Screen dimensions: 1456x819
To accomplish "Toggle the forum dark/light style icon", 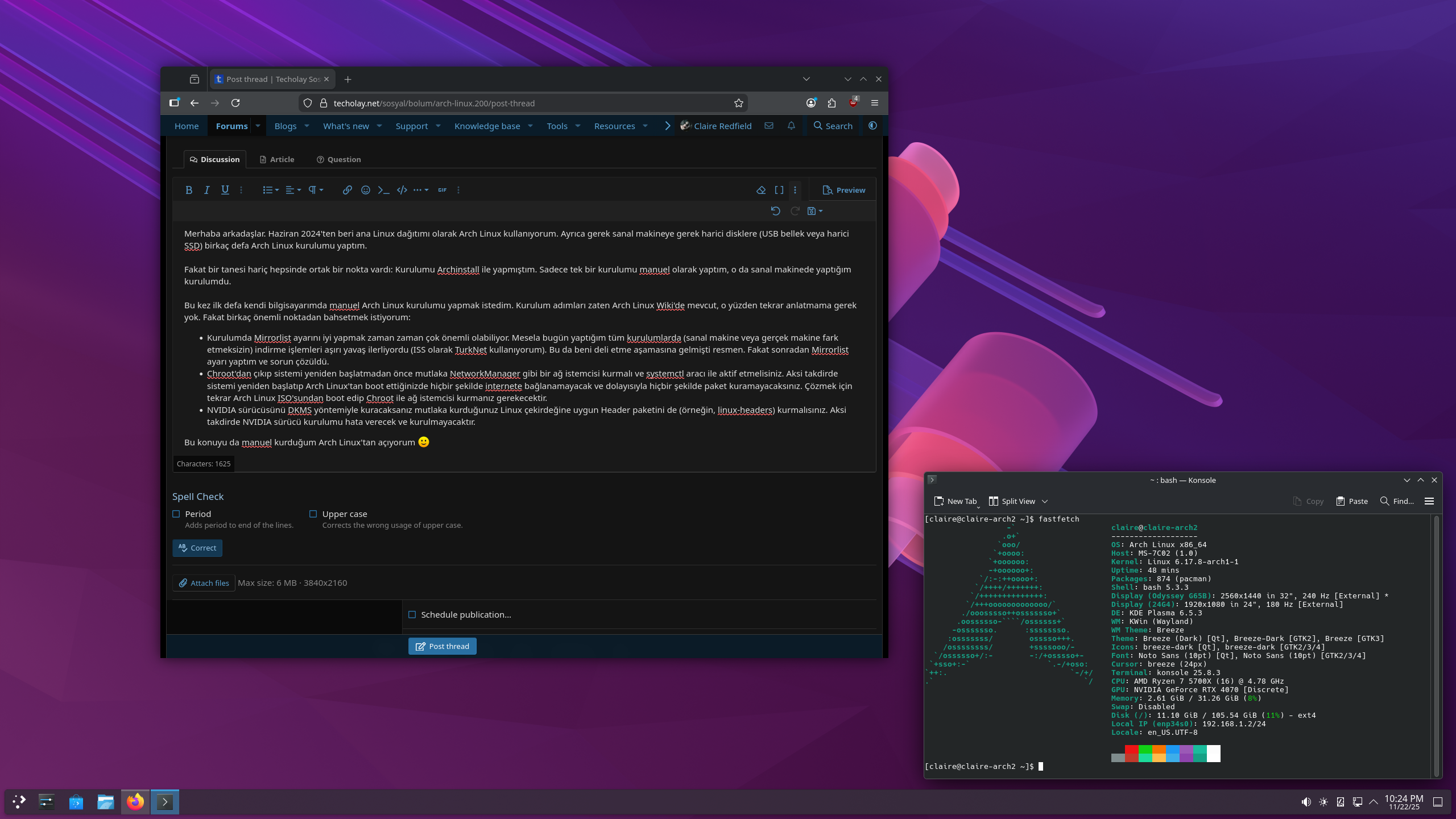I will click(872, 126).
